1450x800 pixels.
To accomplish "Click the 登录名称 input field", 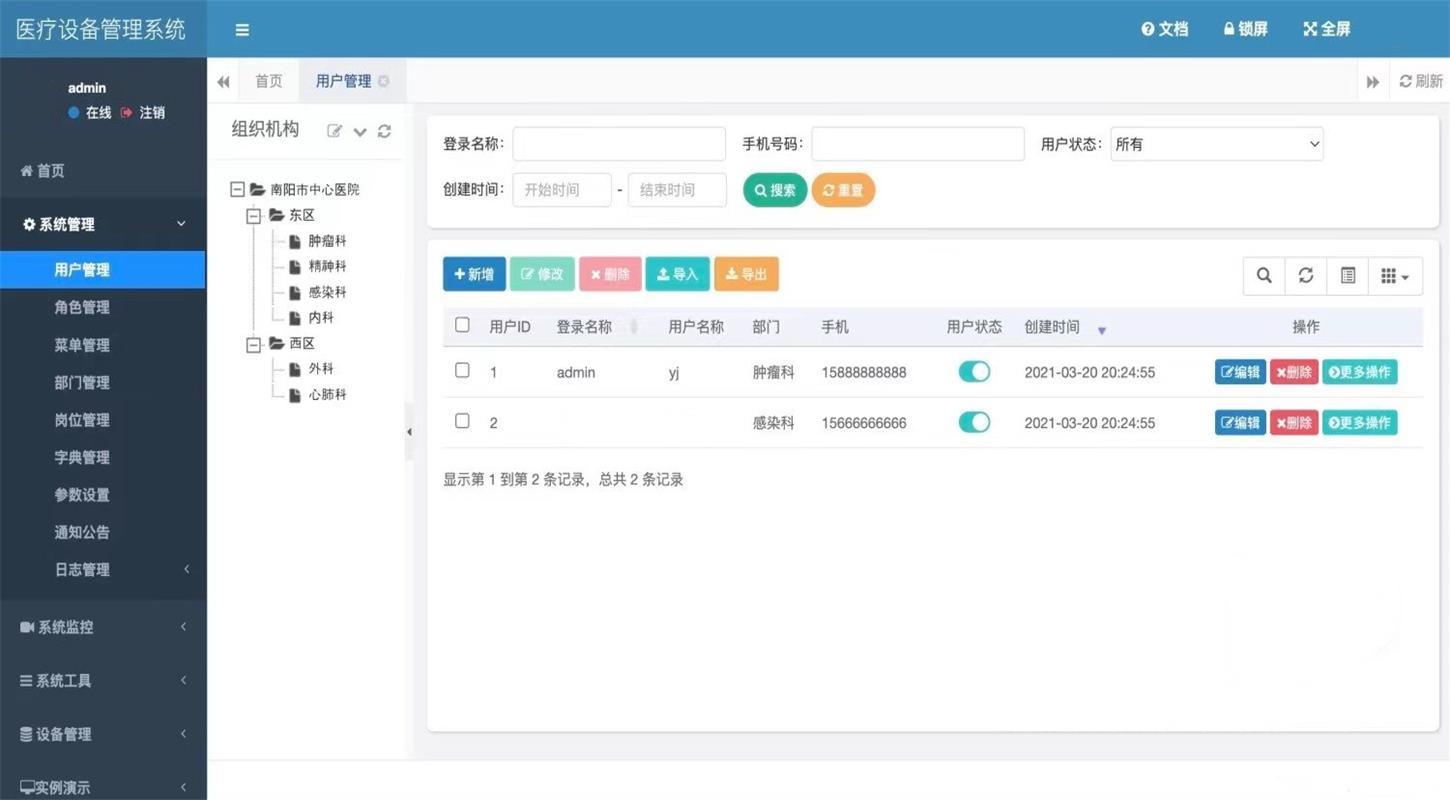I will click(x=619, y=144).
